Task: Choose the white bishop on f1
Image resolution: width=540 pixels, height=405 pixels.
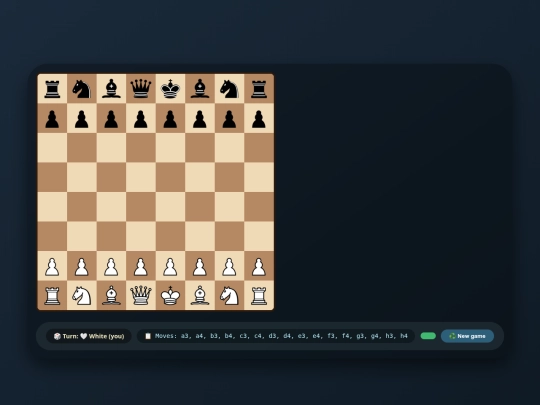Action: click(200, 295)
